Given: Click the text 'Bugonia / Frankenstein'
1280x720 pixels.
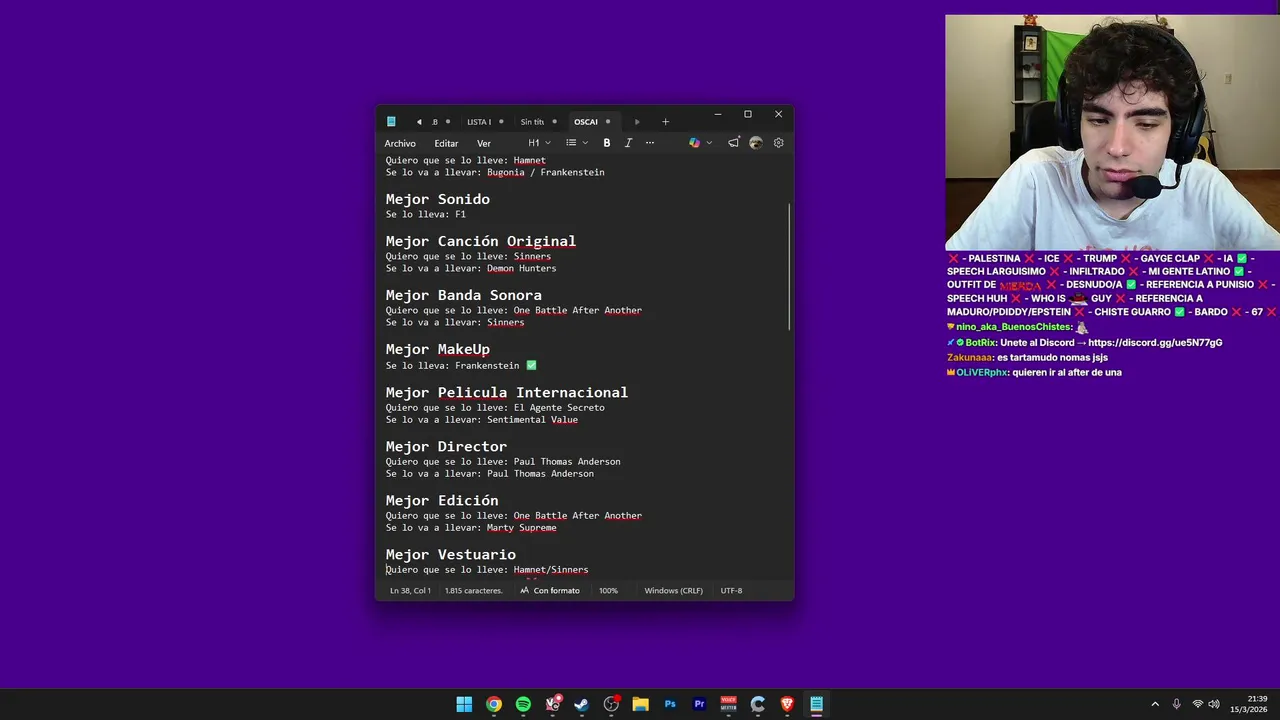Looking at the screenshot, I should [546, 172].
